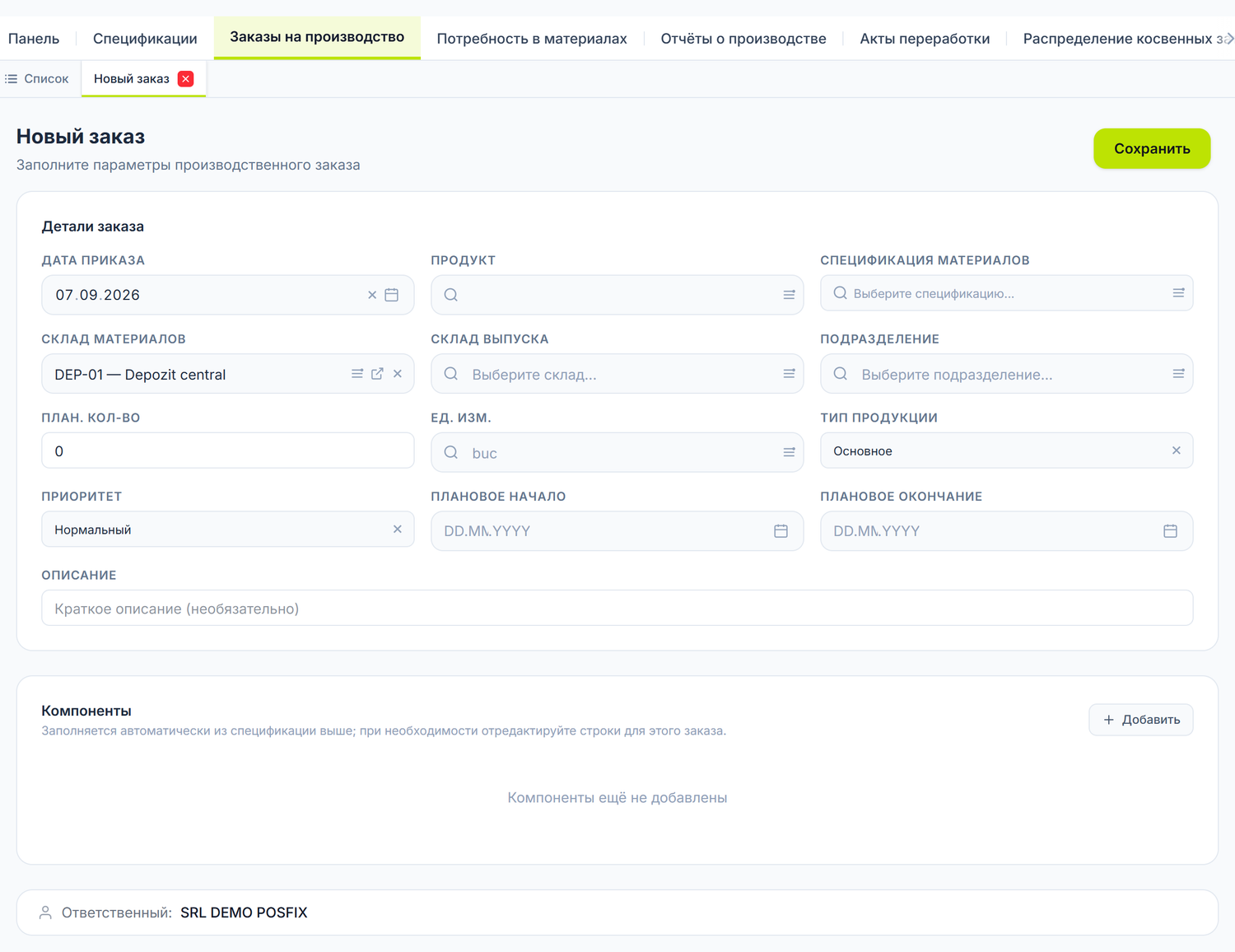Screen dimensions: 1235x952
Task: Go to Потребность в материалах tab
Action: pyautogui.click(x=532, y=39)
